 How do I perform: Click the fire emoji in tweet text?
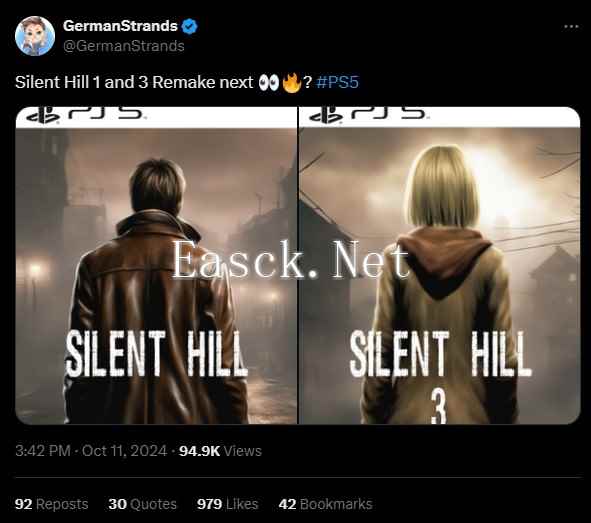tap(292, 83)
